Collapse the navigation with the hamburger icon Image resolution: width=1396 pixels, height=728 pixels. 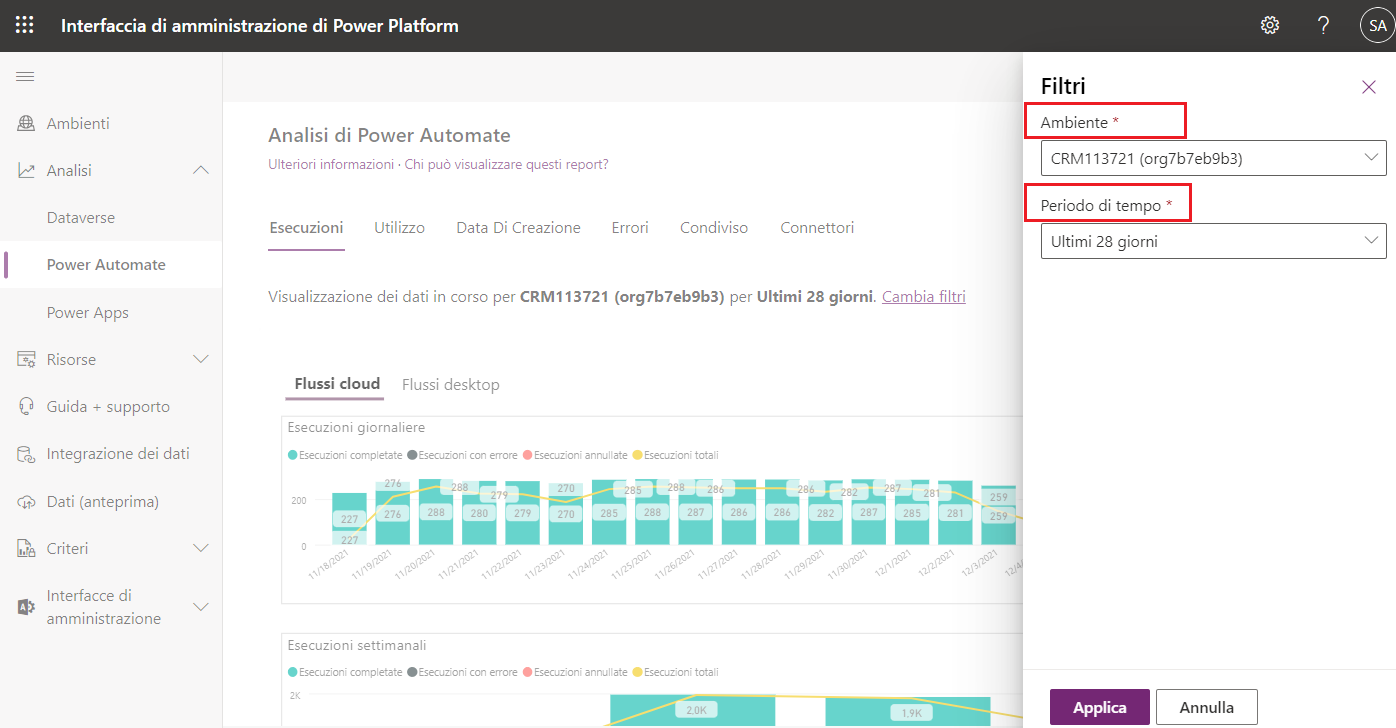point(25,76)
